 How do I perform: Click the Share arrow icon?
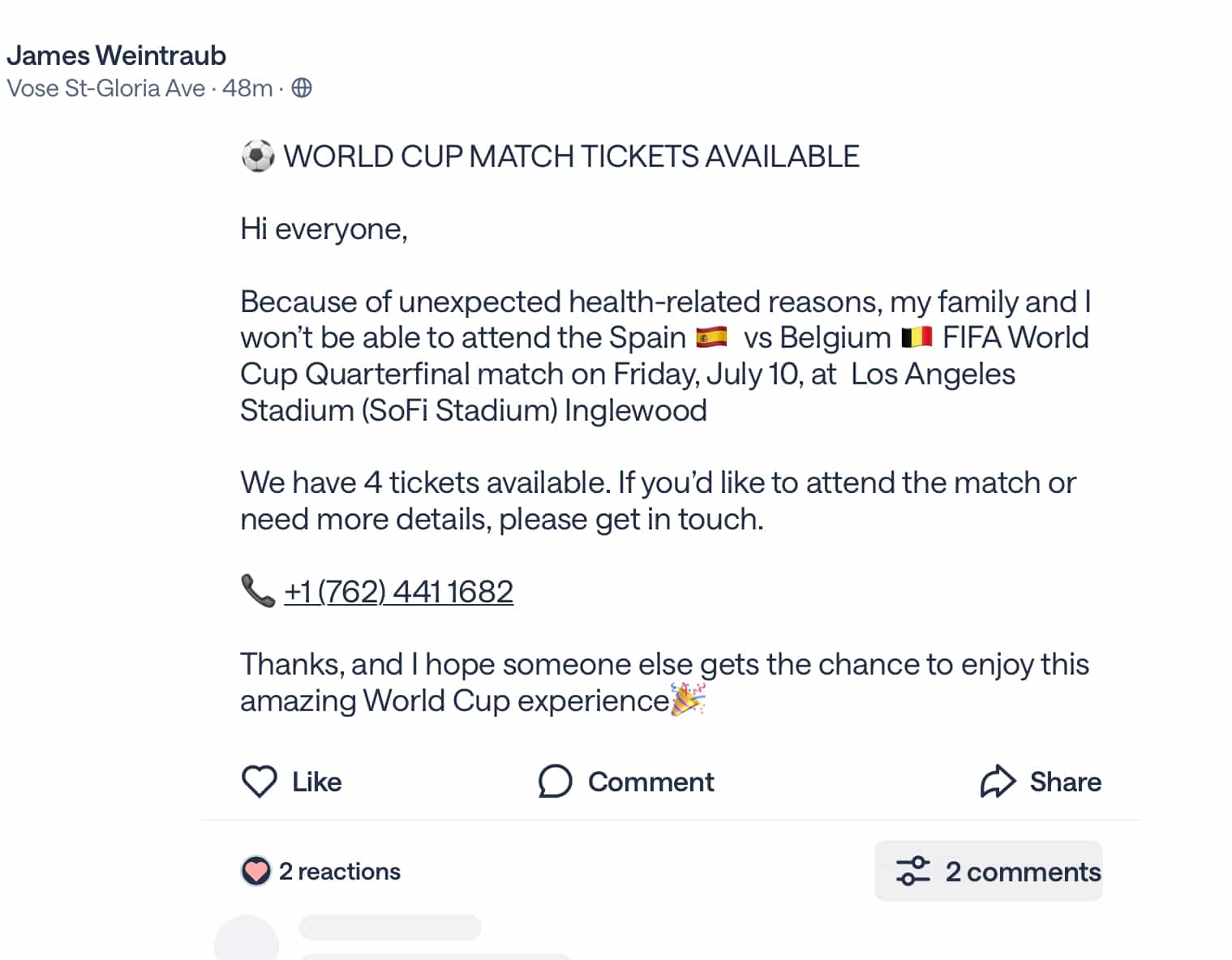[998, 782]
